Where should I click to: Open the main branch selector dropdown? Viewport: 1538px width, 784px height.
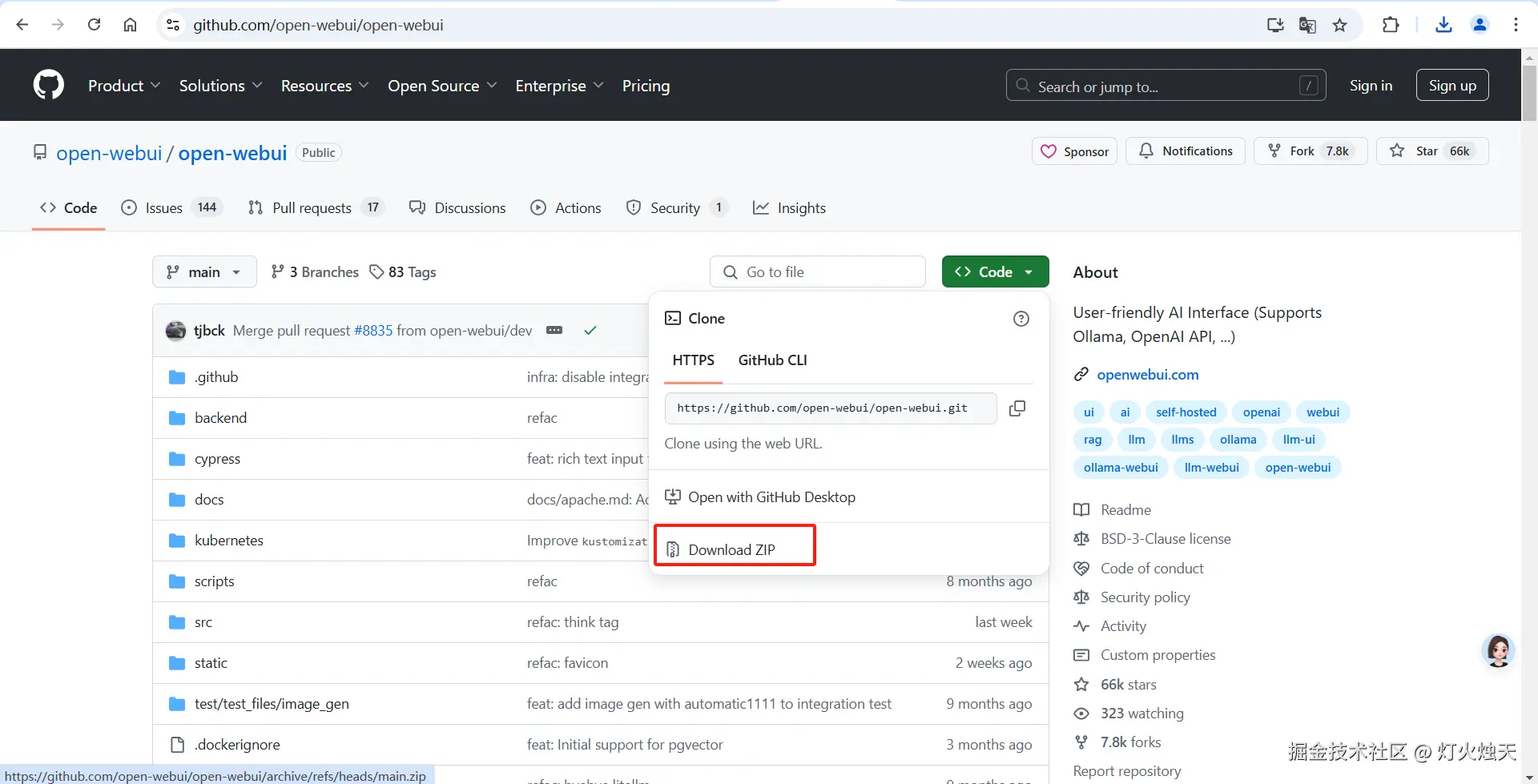click(x=204, y=272)
